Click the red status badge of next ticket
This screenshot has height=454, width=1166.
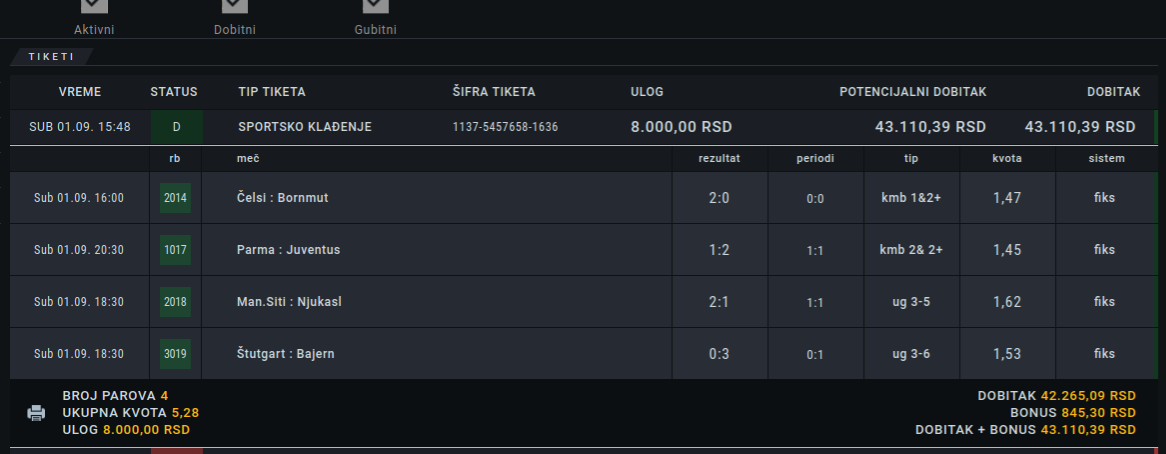pos(176,451)
